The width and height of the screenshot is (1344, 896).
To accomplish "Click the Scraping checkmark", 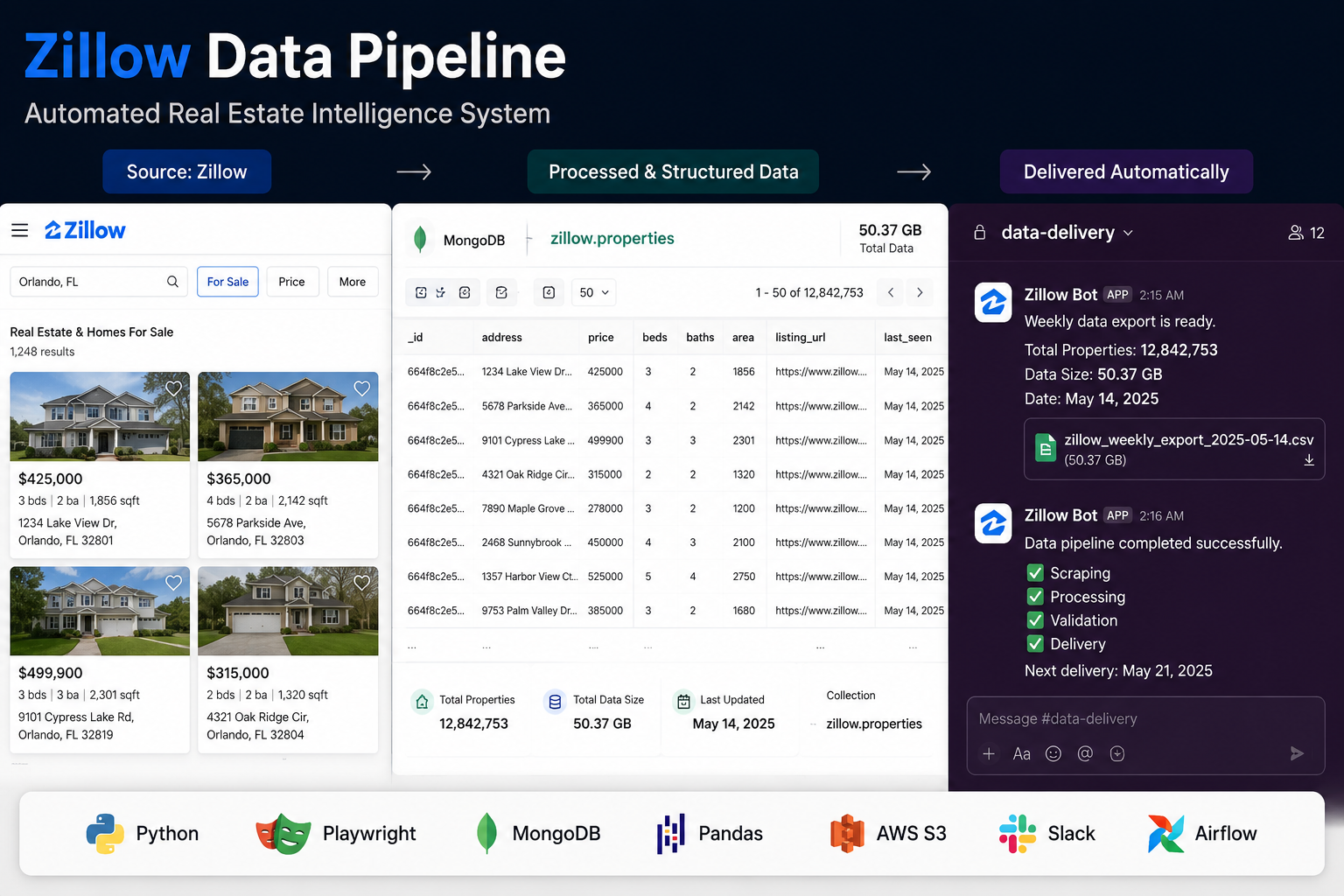I will pyautogui.click(x=1035, y=573).
